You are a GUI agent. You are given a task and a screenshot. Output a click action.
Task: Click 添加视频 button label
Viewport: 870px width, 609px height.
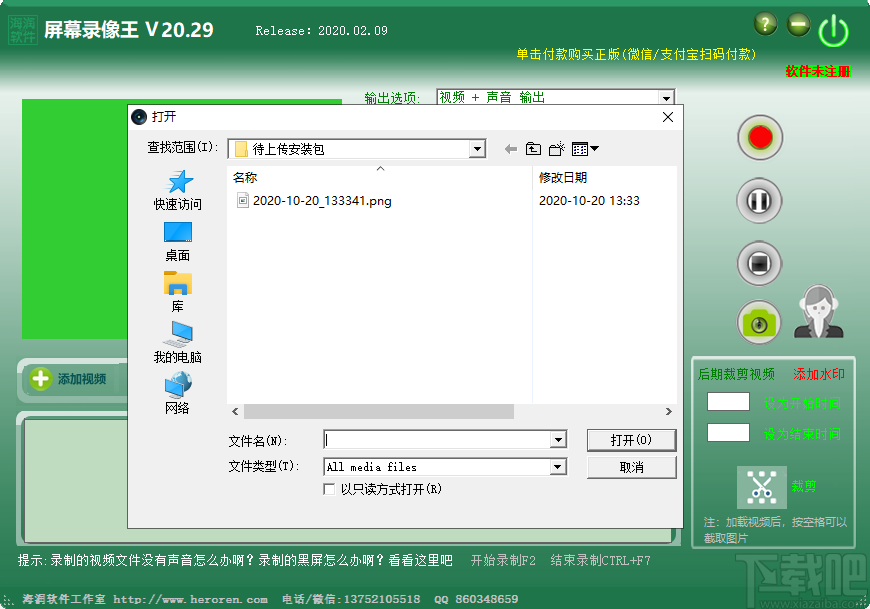click(82, 379)
